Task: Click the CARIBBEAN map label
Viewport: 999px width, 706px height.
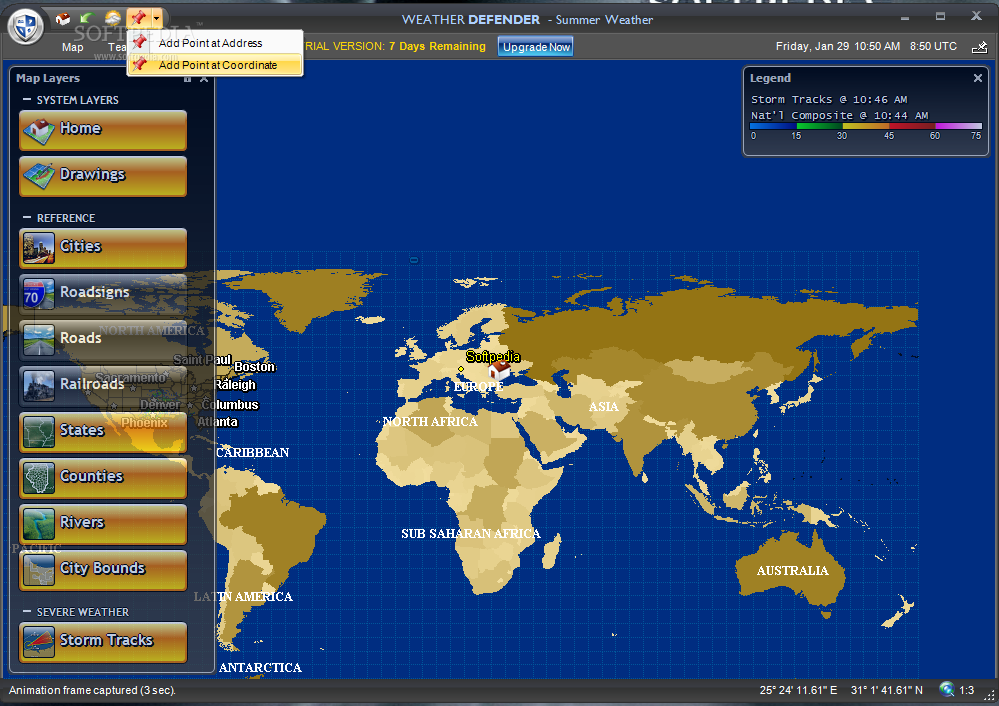Action: (x=252, y=452)
